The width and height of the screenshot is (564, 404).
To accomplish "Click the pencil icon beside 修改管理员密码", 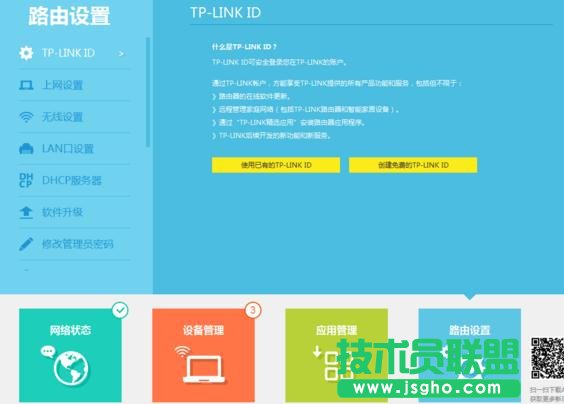I will [26, 244].
